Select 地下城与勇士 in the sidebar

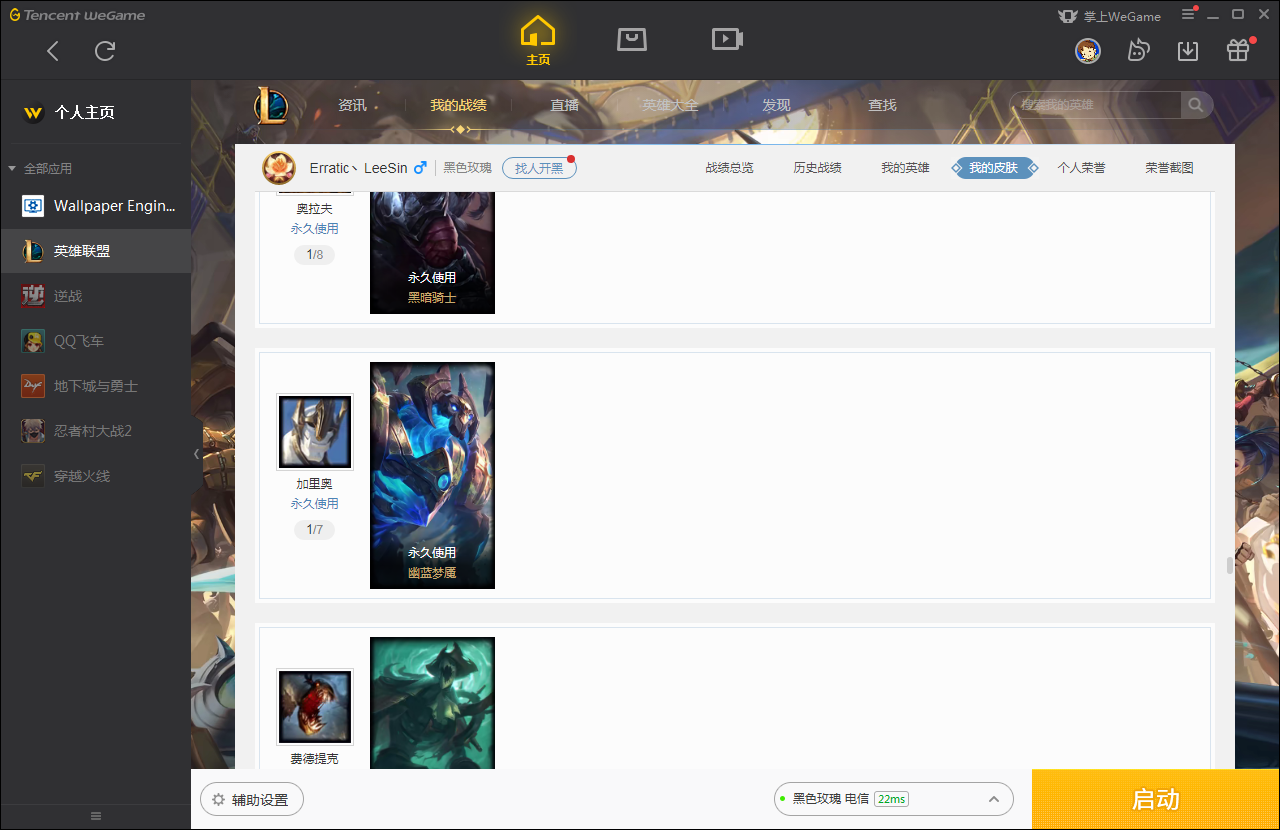[95, 386]
